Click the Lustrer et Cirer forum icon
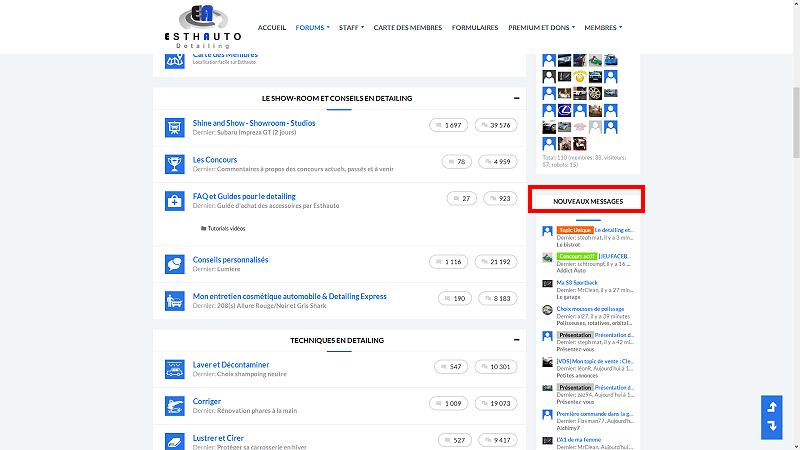Screen dimensions: 800x450 (x=174, y=440)
